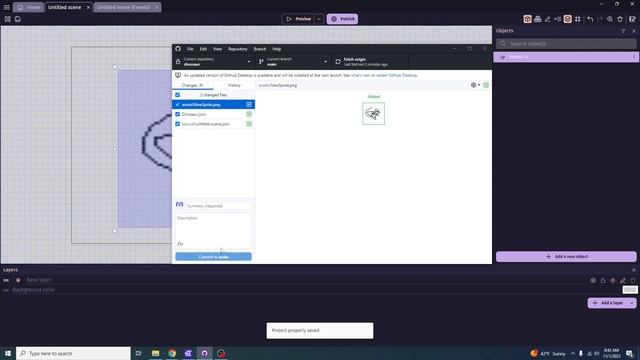640x360 pixels.
Task: Open the File menu in GitHub Desktop
Action: click(190, 49)
